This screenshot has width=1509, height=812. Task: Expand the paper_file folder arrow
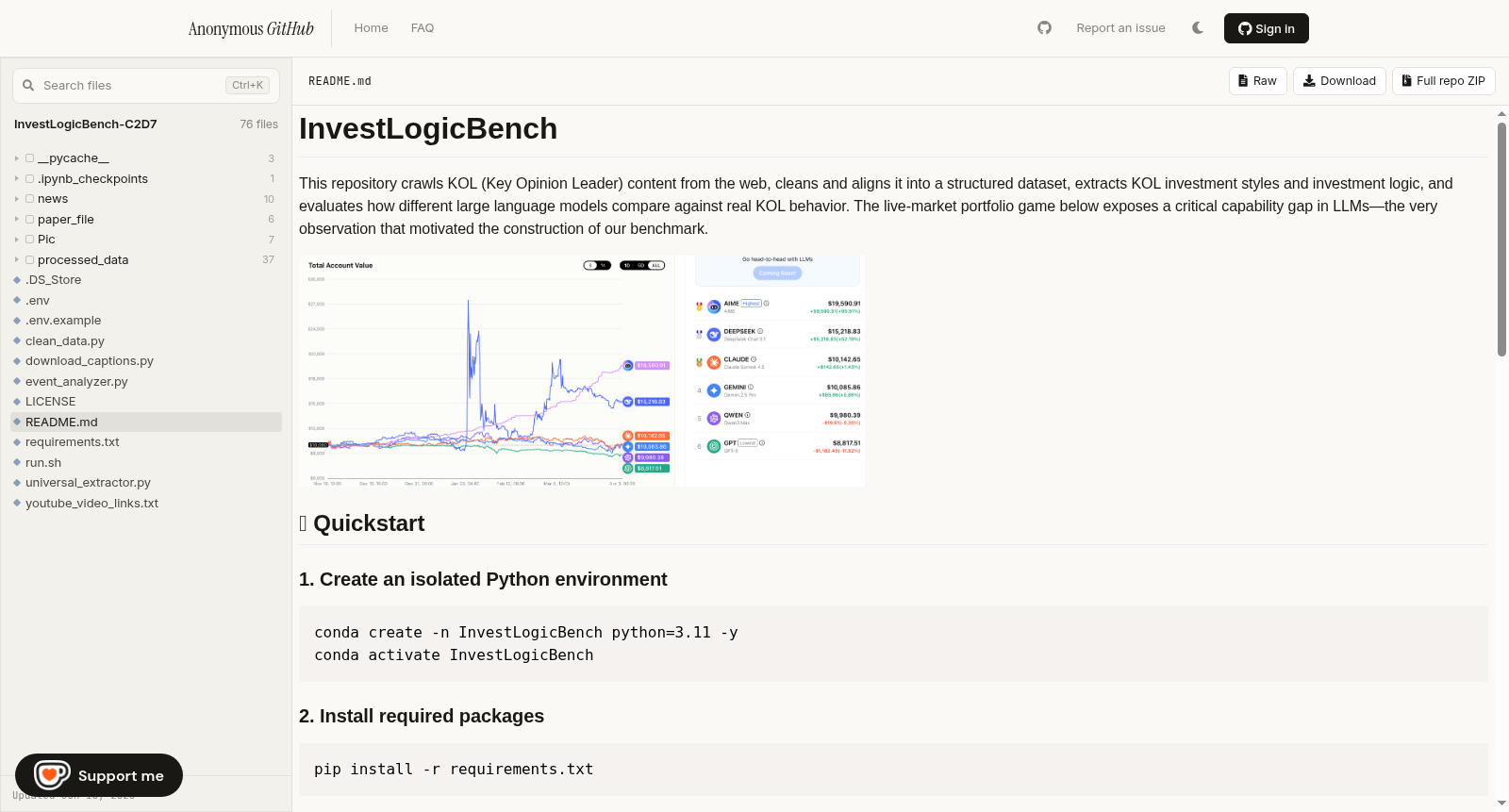(17, 220)
